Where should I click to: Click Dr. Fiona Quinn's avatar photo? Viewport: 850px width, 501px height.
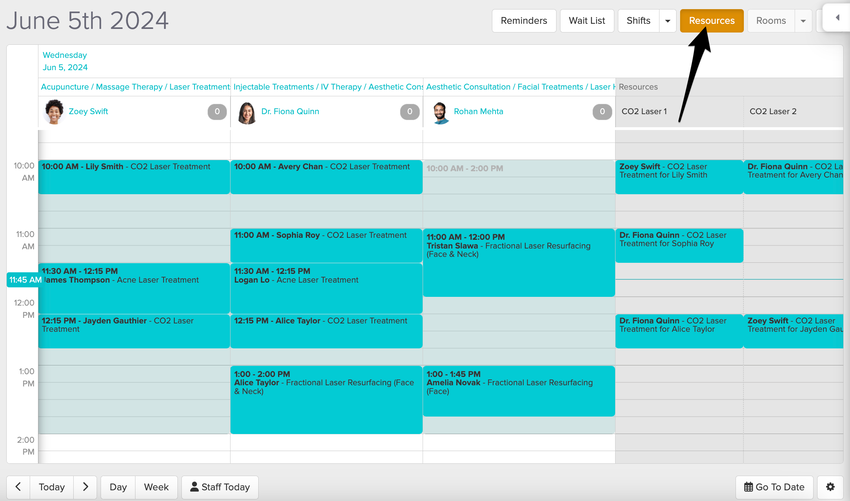(x=247, y=113)
